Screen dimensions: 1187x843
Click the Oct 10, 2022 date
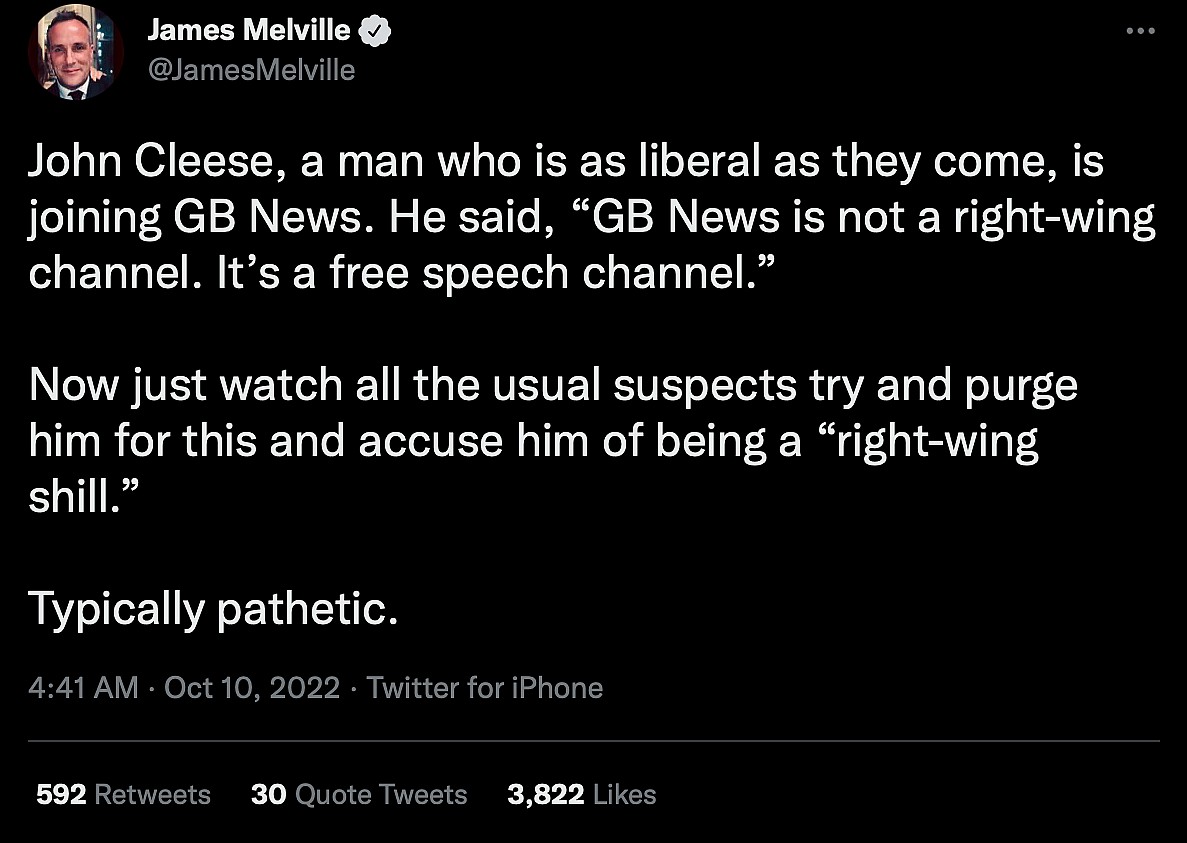[252, 688]
